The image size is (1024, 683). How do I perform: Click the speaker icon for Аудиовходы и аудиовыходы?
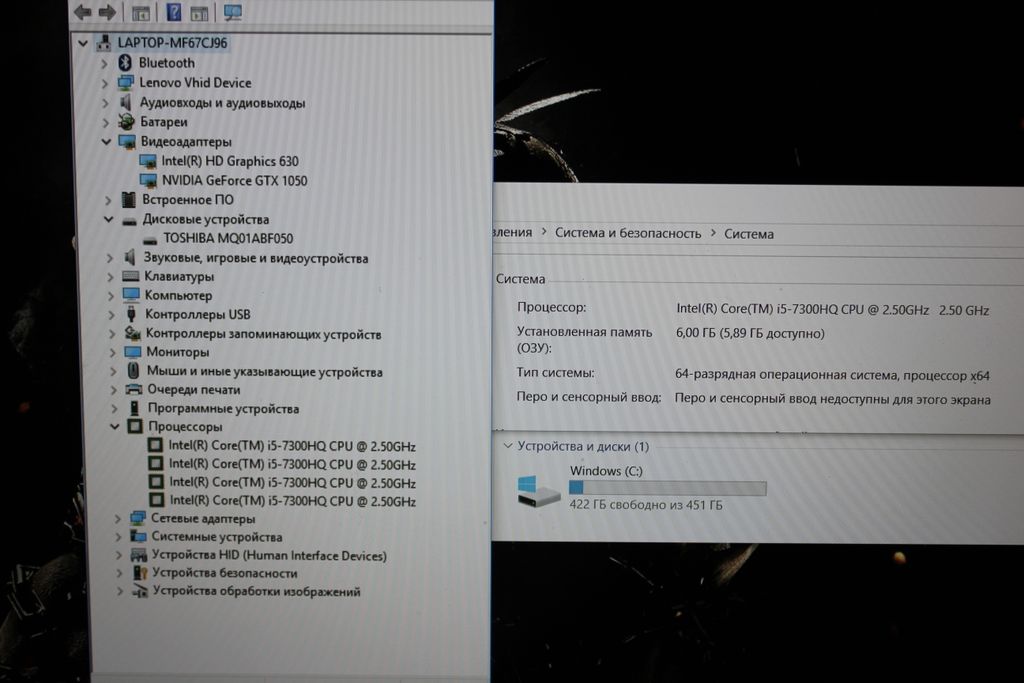(126, 103)
